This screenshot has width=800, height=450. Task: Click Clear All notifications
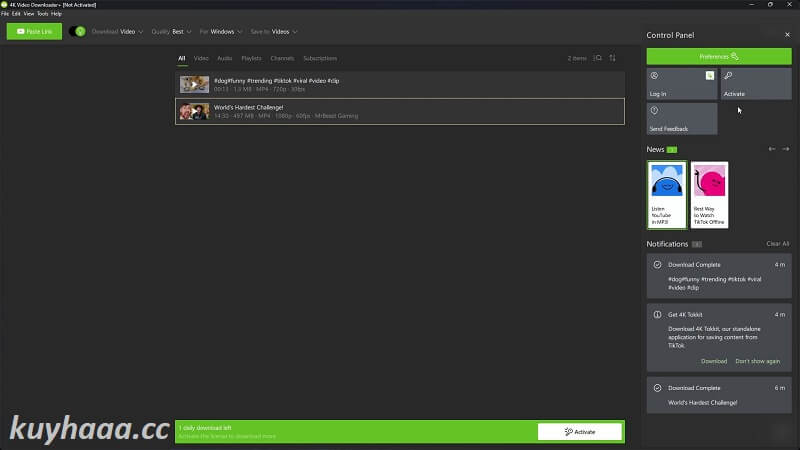(x=778, y=244)
